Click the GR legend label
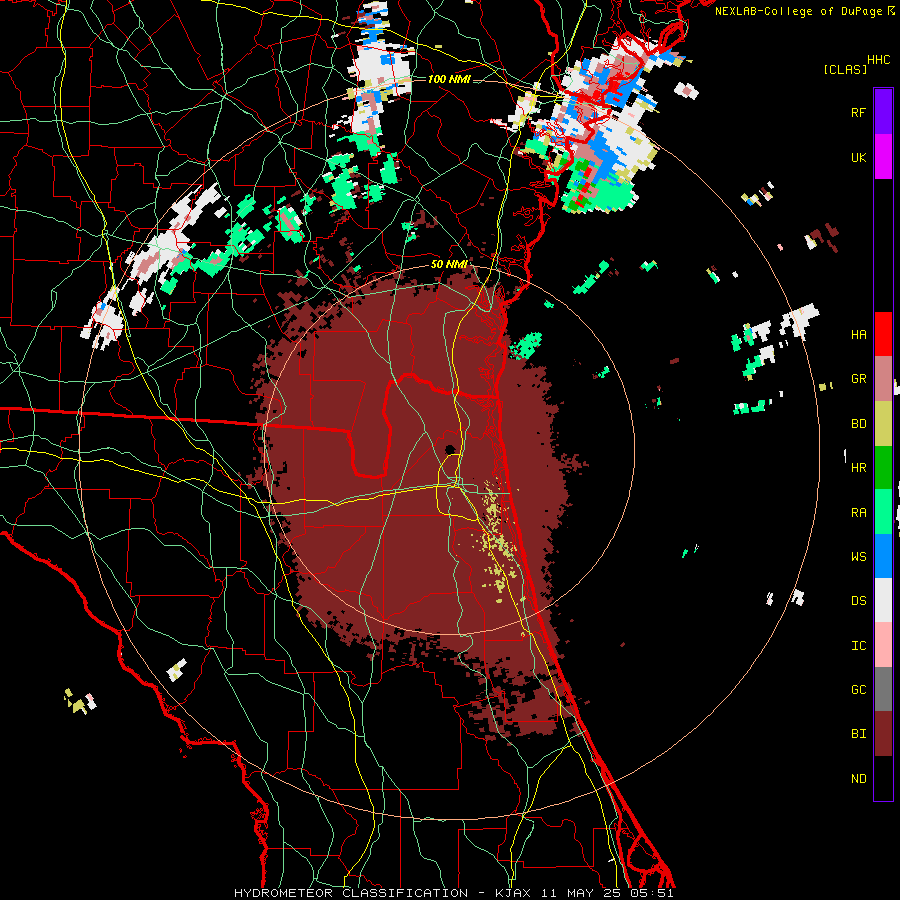This screenshot has height=900, width=900. (x=858, y=379)
